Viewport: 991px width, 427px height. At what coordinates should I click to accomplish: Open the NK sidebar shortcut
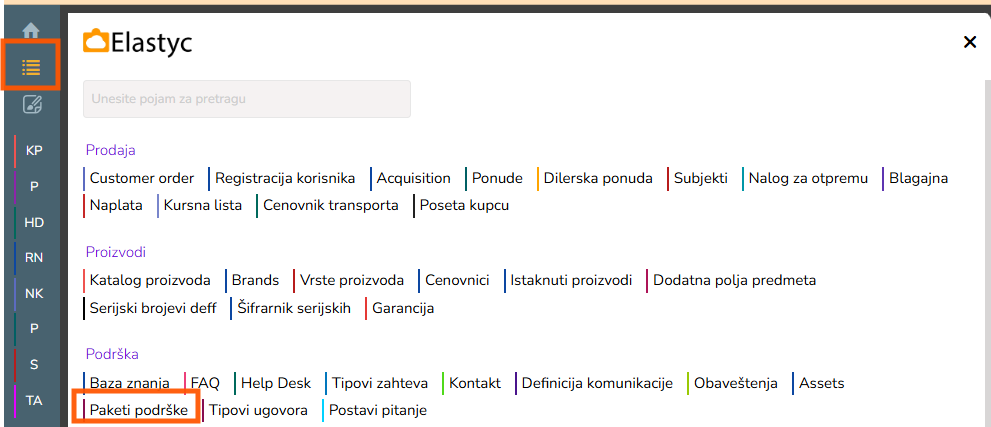point(34,293)
